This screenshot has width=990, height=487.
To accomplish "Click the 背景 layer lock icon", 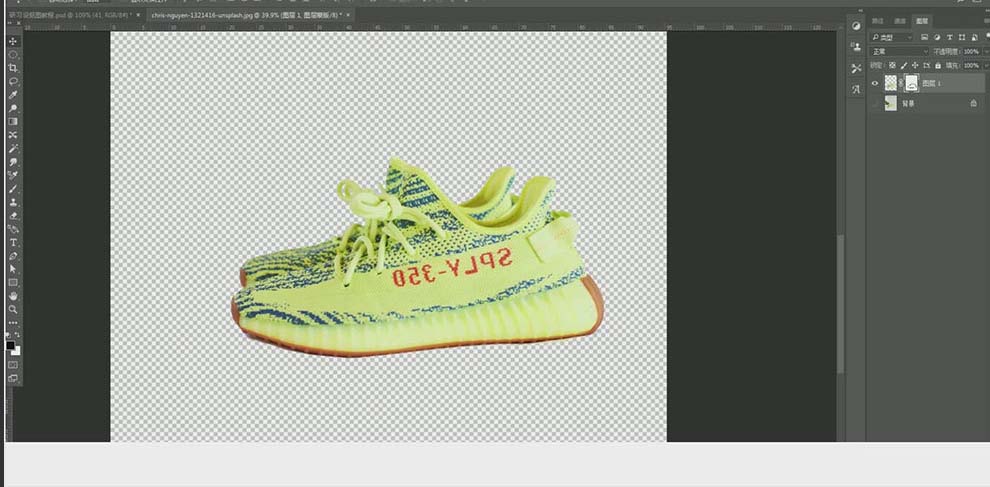I will tap(974, 103).
